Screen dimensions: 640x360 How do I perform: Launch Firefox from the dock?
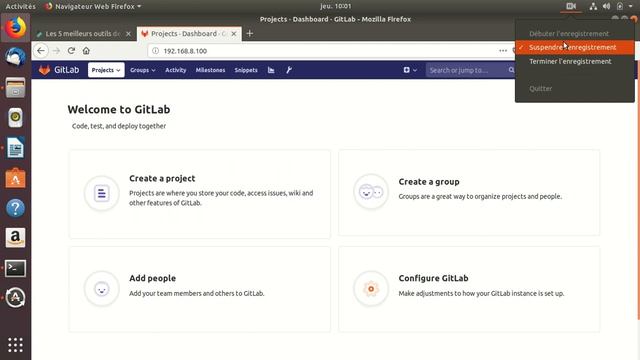(16, 28)
